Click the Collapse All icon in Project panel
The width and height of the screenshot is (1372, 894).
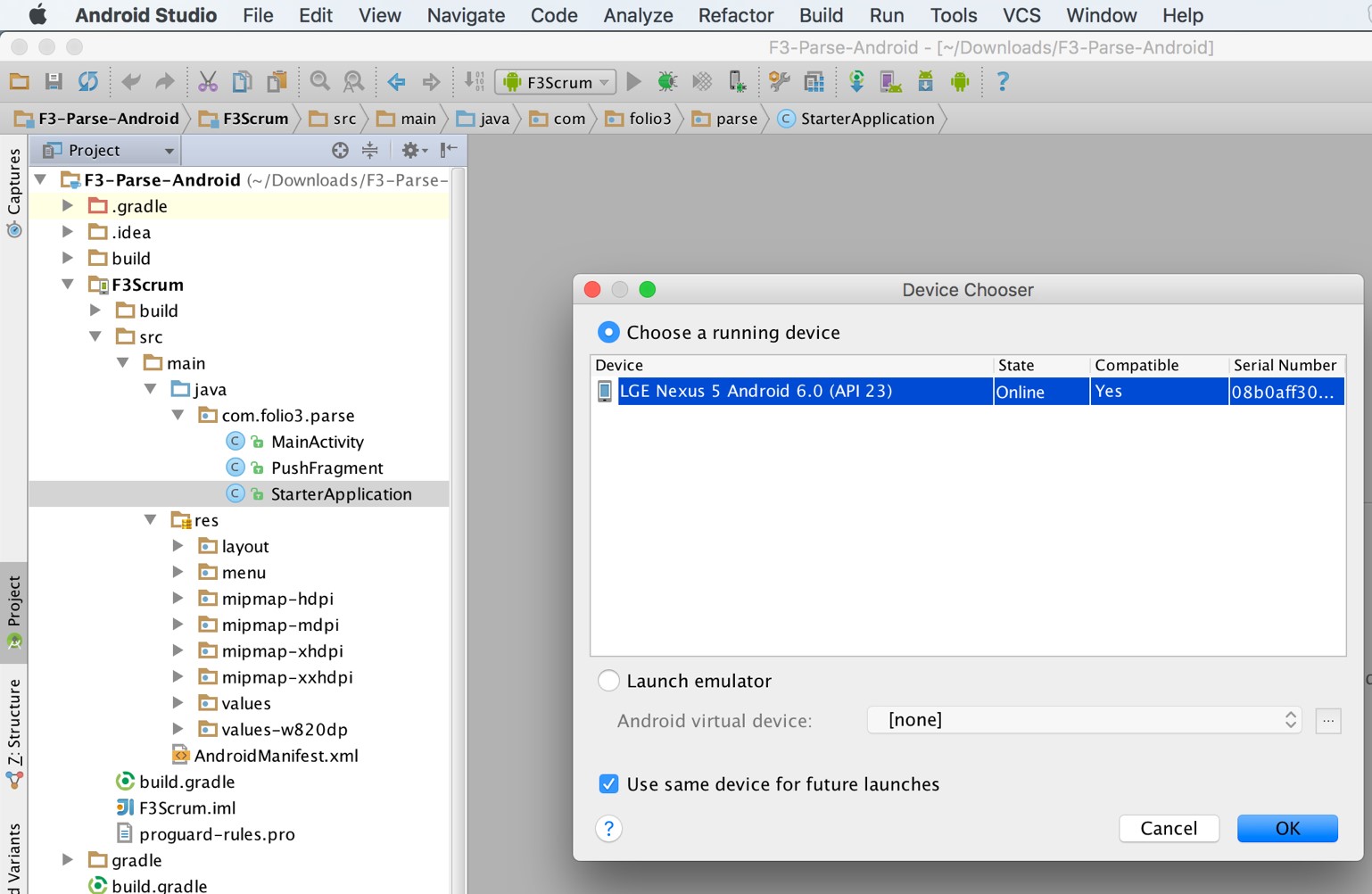pos(369,151)
